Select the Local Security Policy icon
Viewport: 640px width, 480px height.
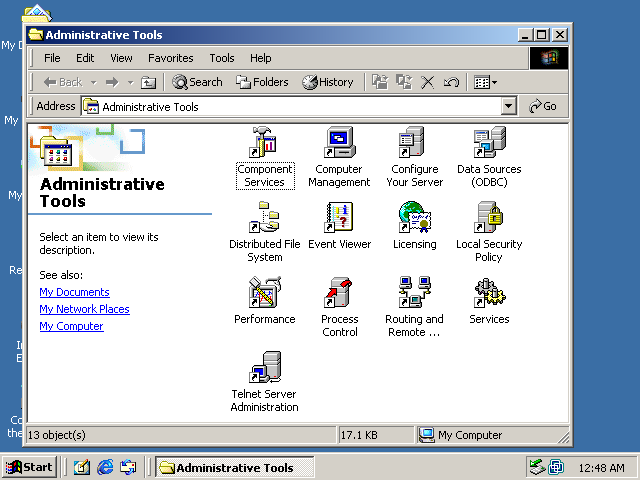click(x=488, y=218)
